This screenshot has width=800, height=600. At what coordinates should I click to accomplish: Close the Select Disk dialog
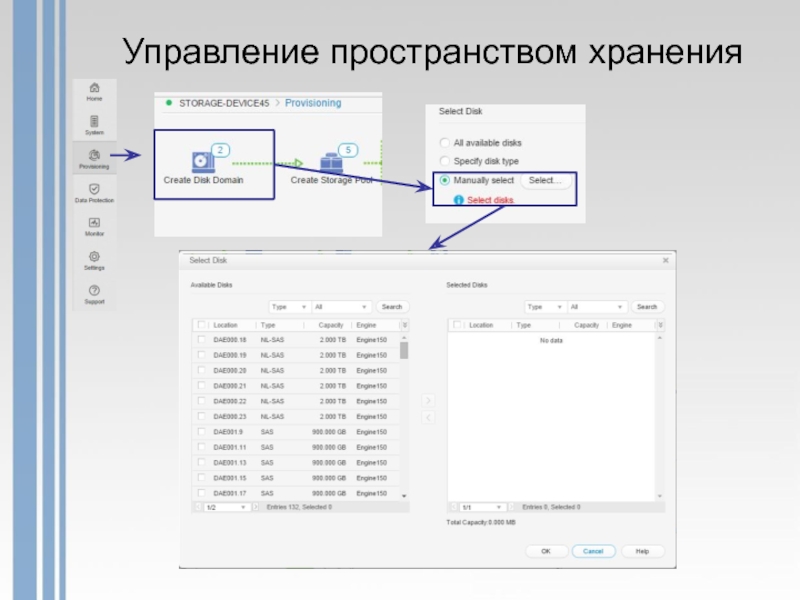(x=665, y=260)
